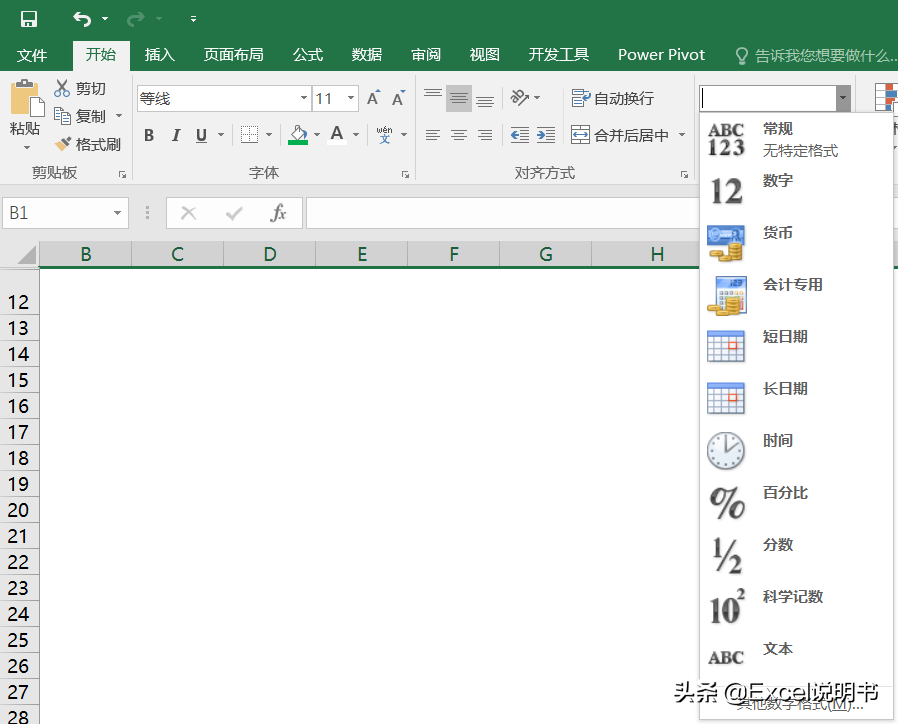Toggle middle vertical alignment
This screenshot has height=724, width=898.
tap(459, 98)
